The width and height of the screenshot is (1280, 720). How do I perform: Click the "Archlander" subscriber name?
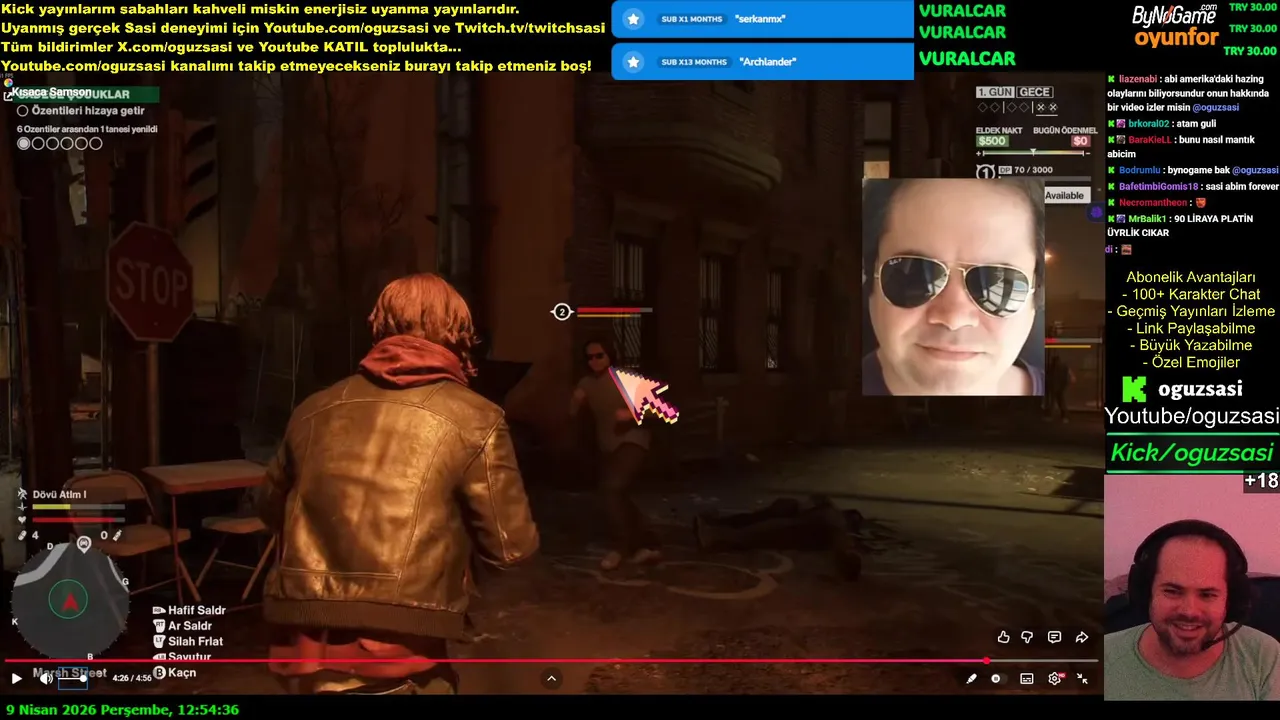pyautogui.click(x=767, y=62)
